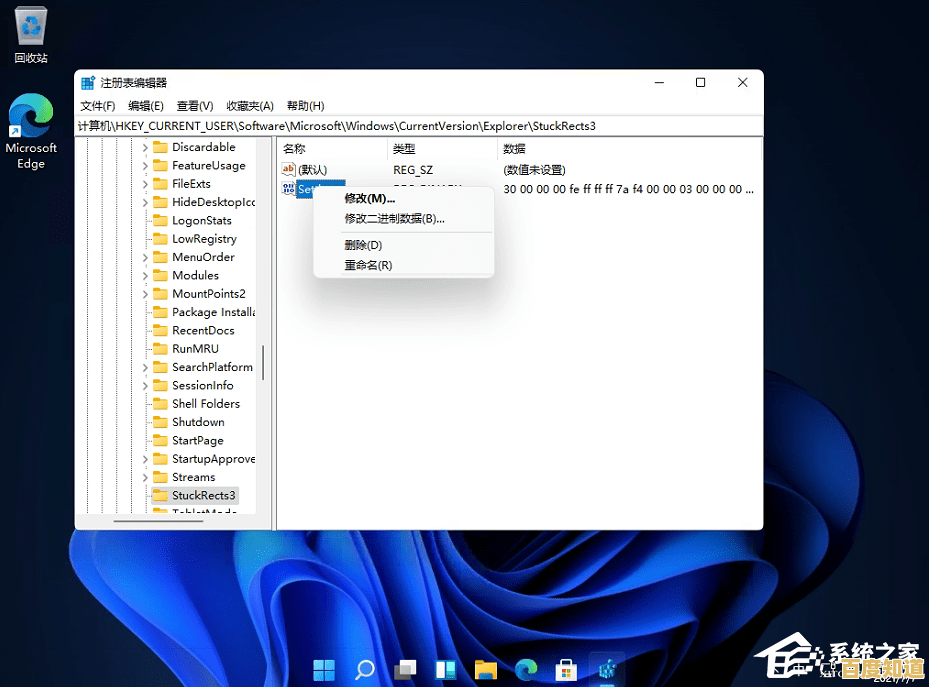The width and height of the screenshot is (929, 687).
Task: Click the binary REG_BINARY value icon
Action: coord(289,189)
